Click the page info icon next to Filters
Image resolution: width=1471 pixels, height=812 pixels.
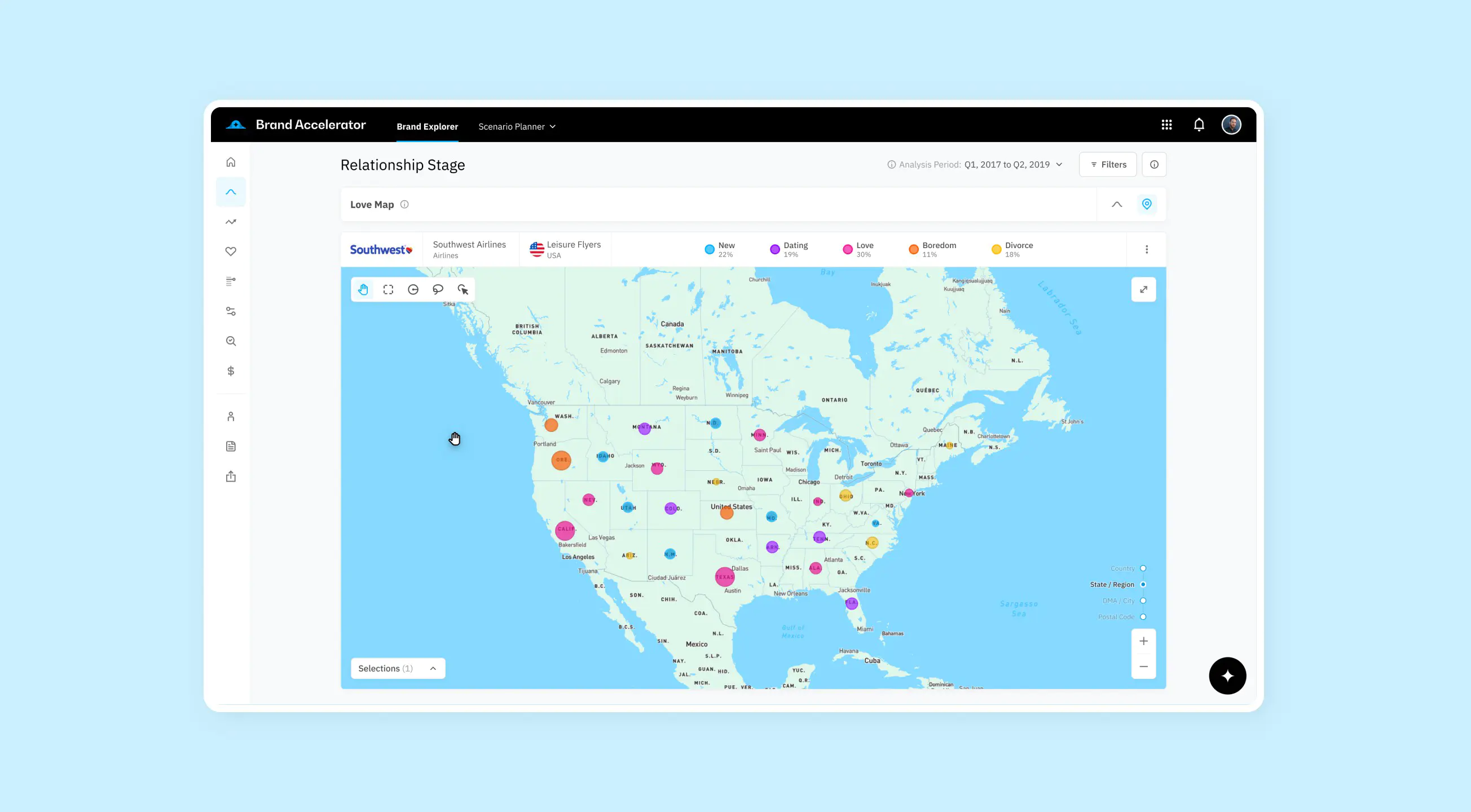[x=1154, y=165]
